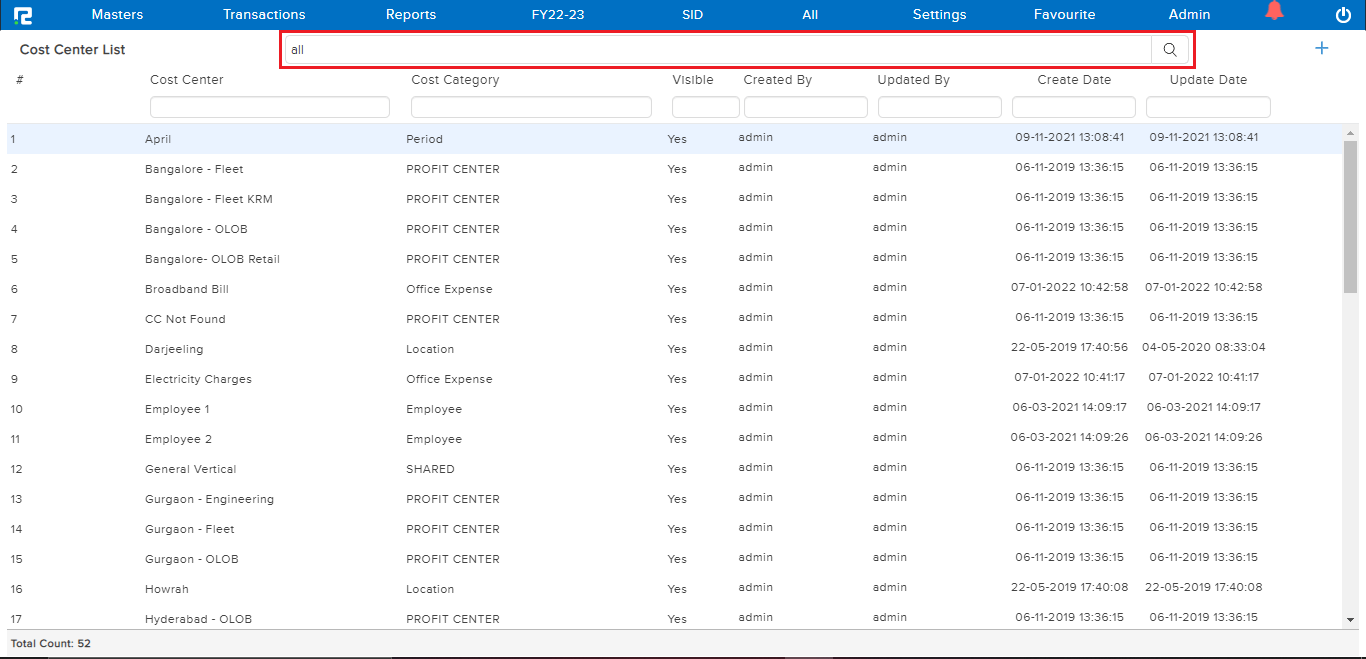This screenshot has width=1366, height=659.
Task: Add a new cost center with the plus icon
Action: click(1322, 47)
